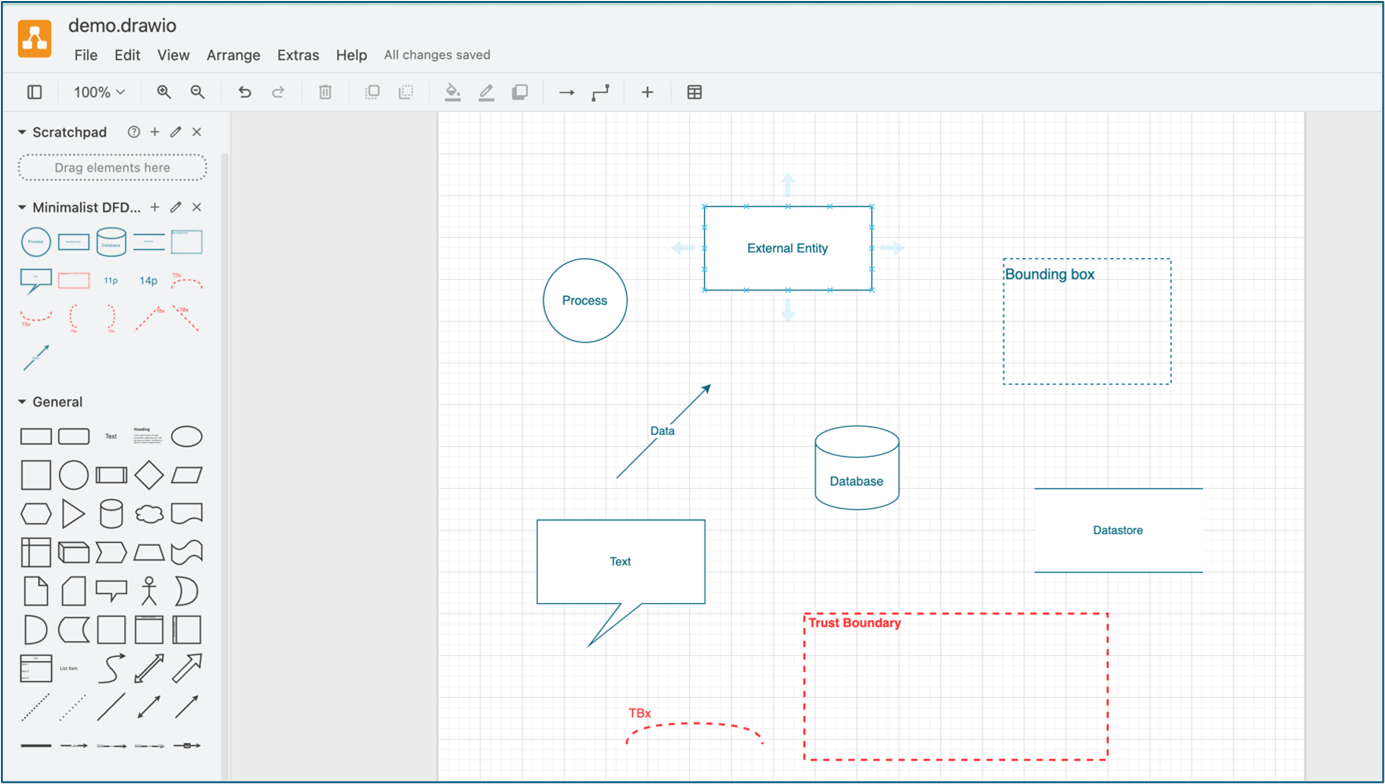Undo the last action
This screenshot has height=784, width=1385.
244,92
